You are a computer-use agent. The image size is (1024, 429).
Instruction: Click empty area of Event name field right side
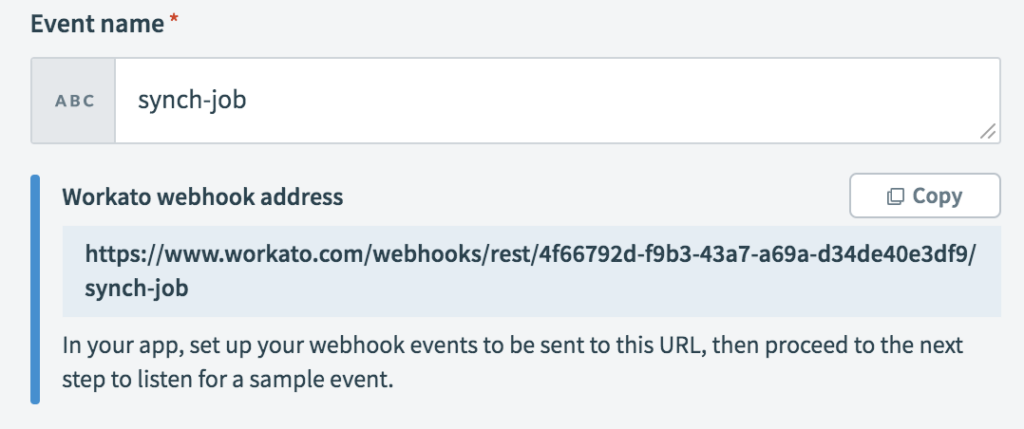point(800,101)
